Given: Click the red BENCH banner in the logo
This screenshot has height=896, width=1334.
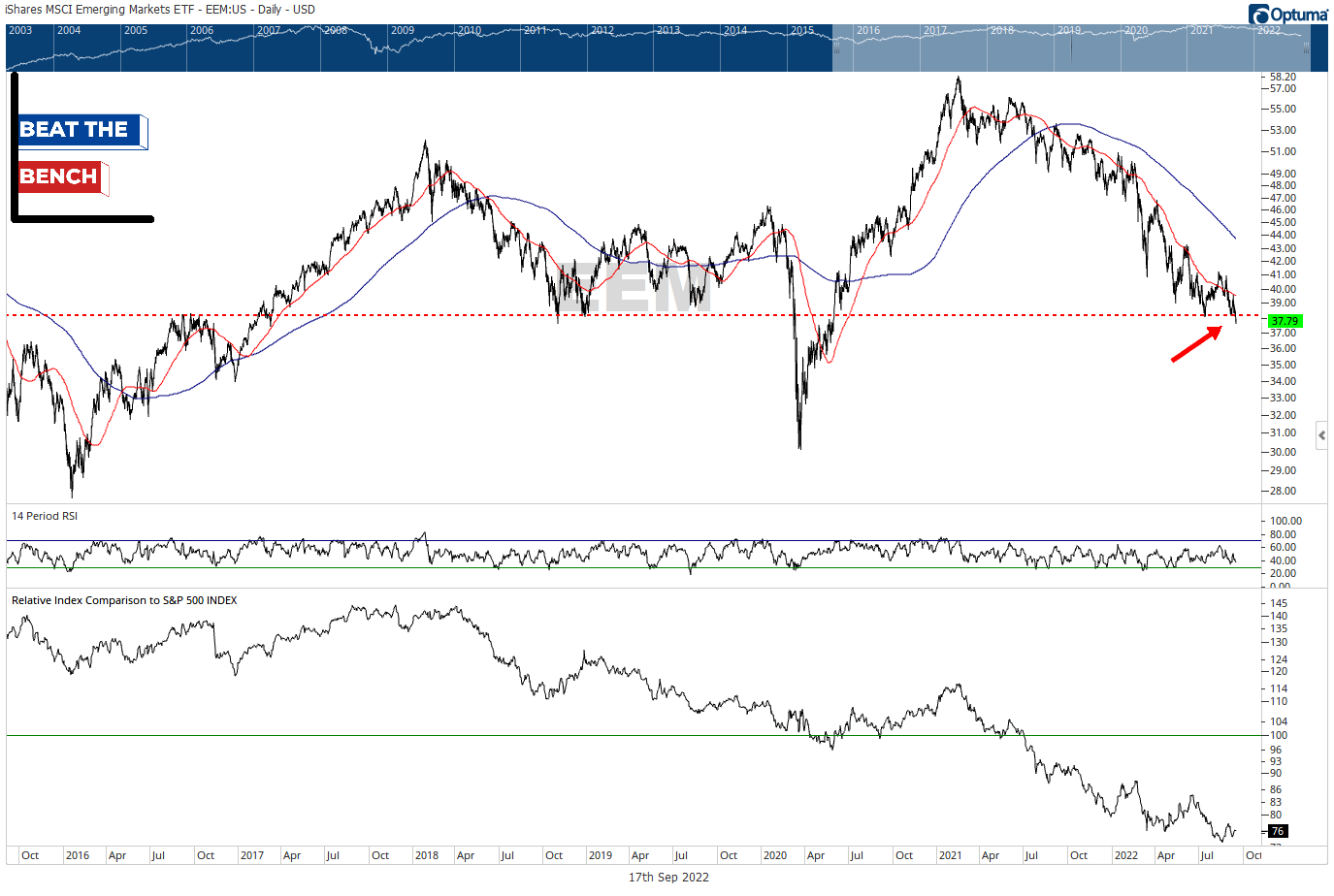Looking at the screenshot, I should click(62, 176).
